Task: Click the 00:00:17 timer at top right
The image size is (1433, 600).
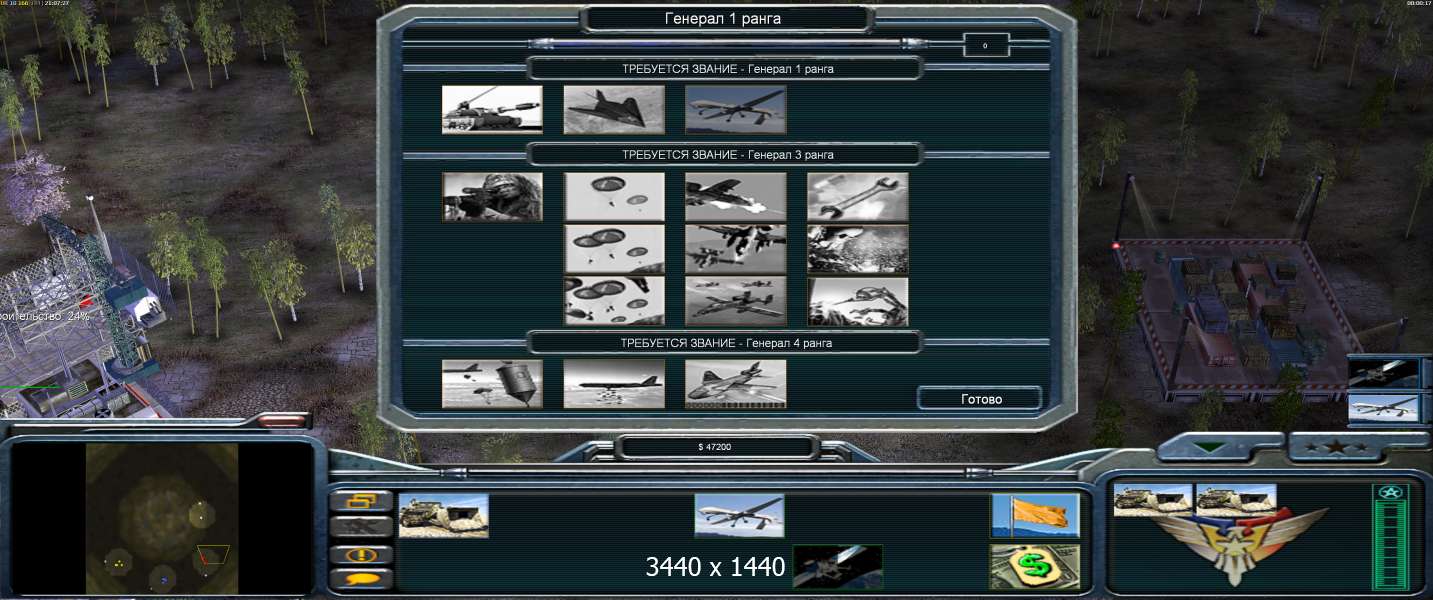Action: point(1417,4)
